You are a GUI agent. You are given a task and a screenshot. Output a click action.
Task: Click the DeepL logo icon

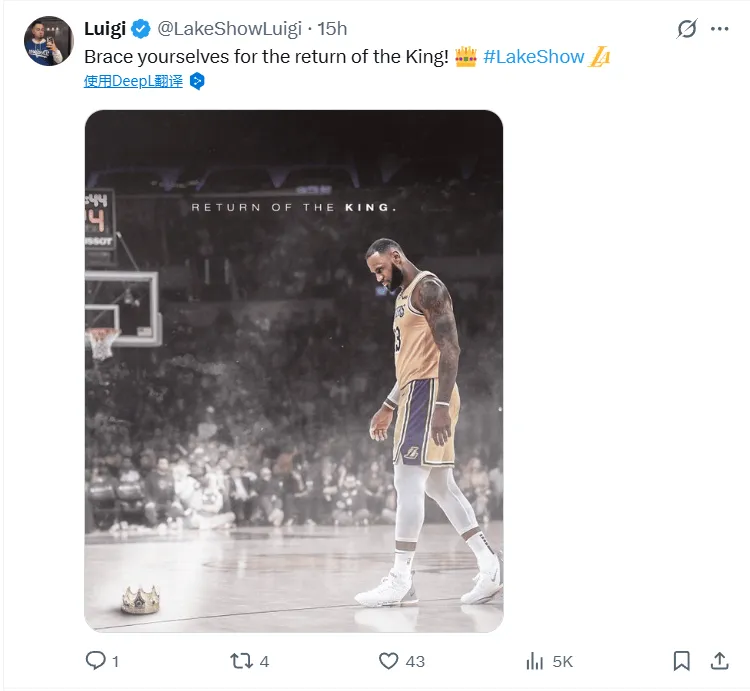[x=198, y=81]
